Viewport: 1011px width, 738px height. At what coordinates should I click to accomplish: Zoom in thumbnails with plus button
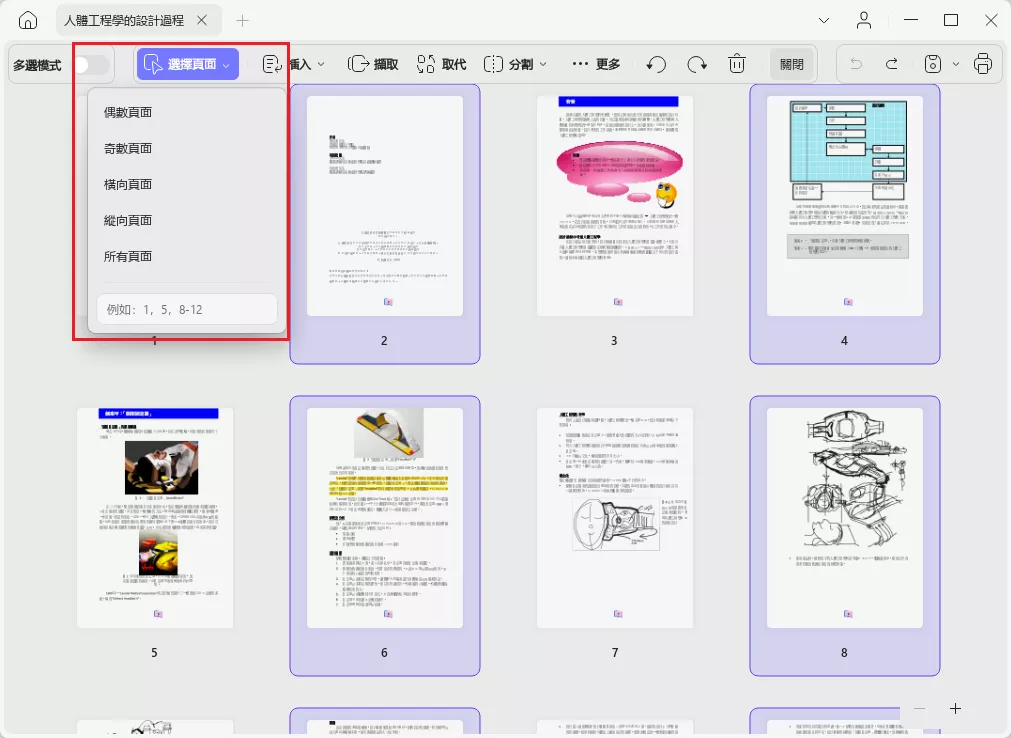coord(956,708)
